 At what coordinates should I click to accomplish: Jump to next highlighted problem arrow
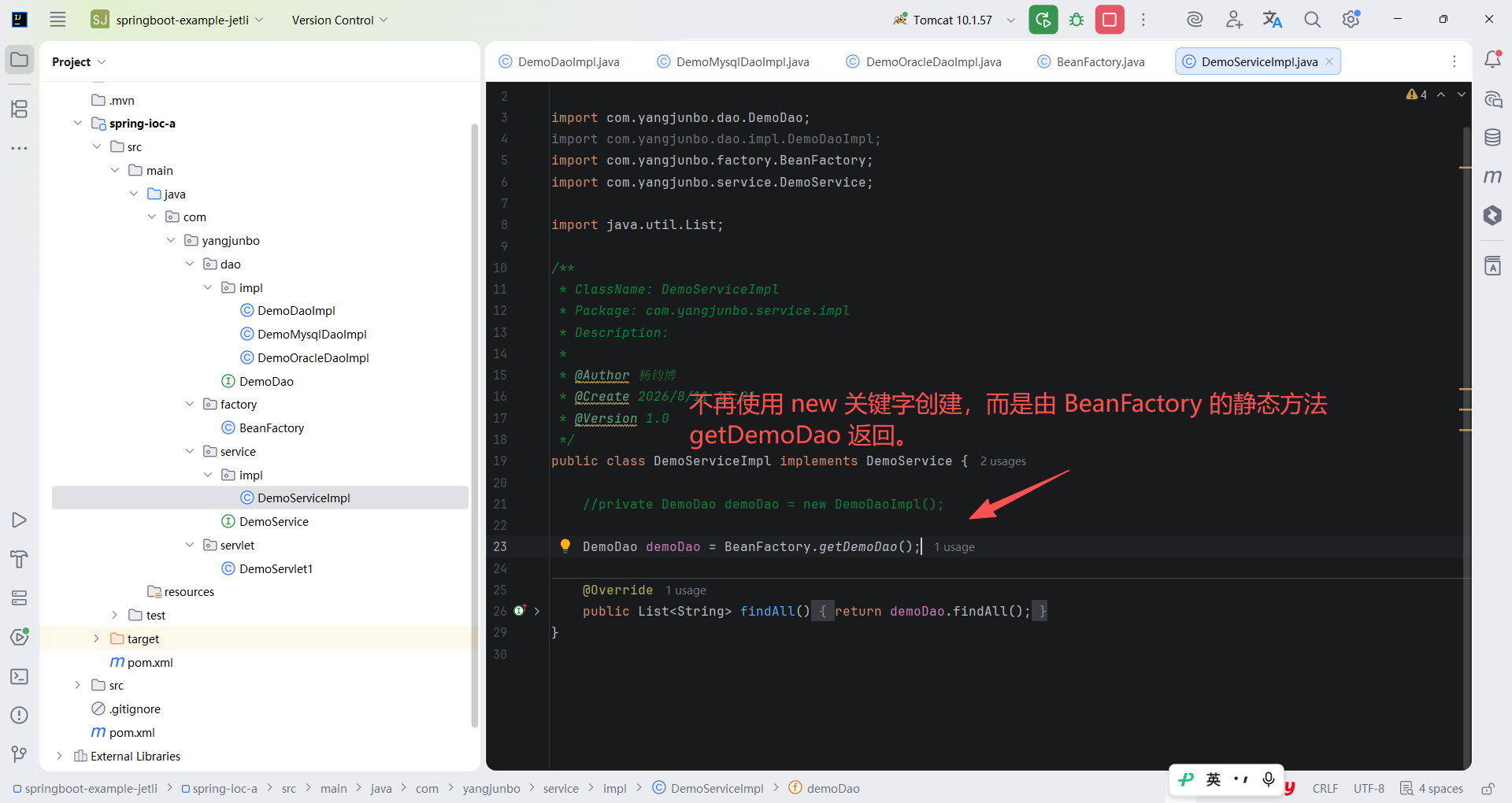(x=1462, y=94)
